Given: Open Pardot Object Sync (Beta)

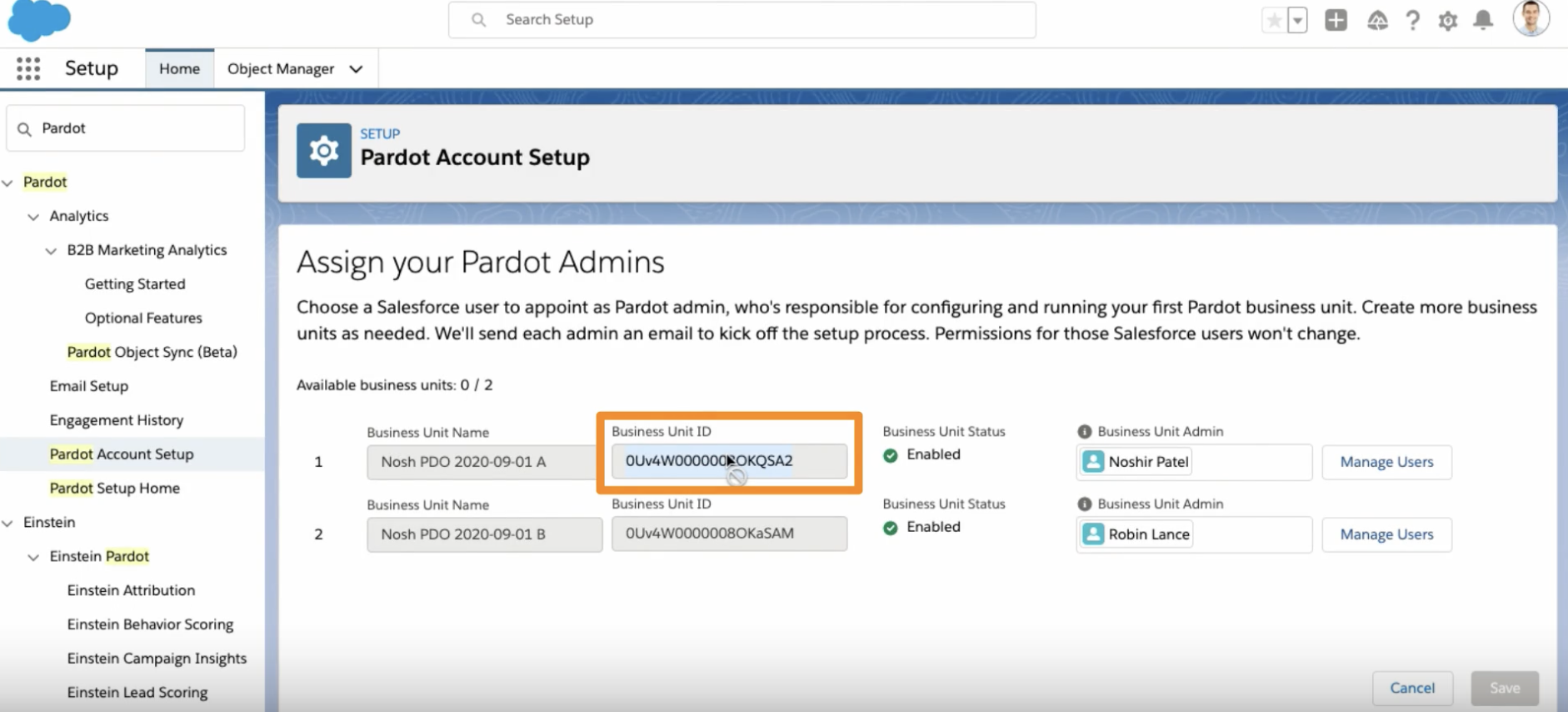Looking at the screenshot, I should (152, 352).
